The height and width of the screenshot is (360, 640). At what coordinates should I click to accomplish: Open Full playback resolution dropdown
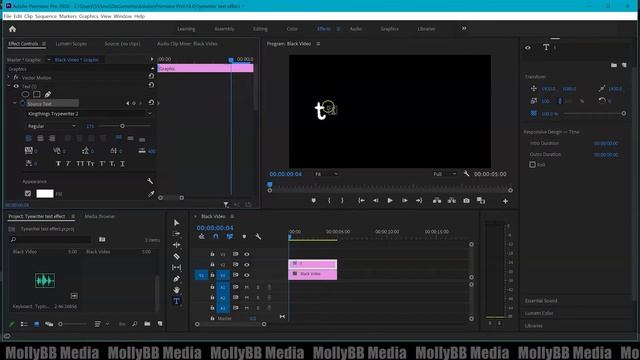pyautogui.click(x=444, y=174)
